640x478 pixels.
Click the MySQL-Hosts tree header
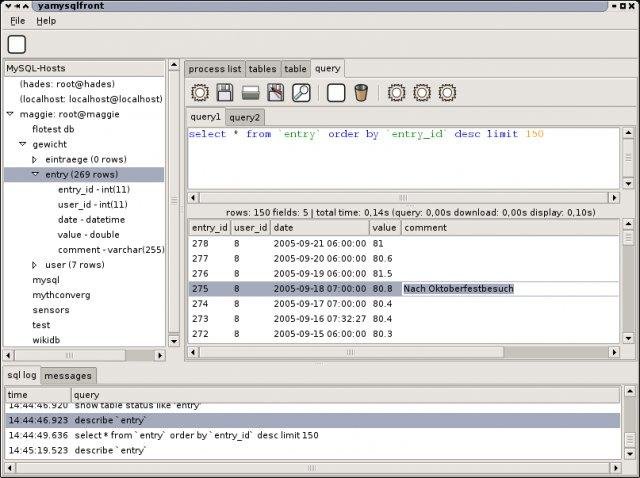[x=84, y=69]
